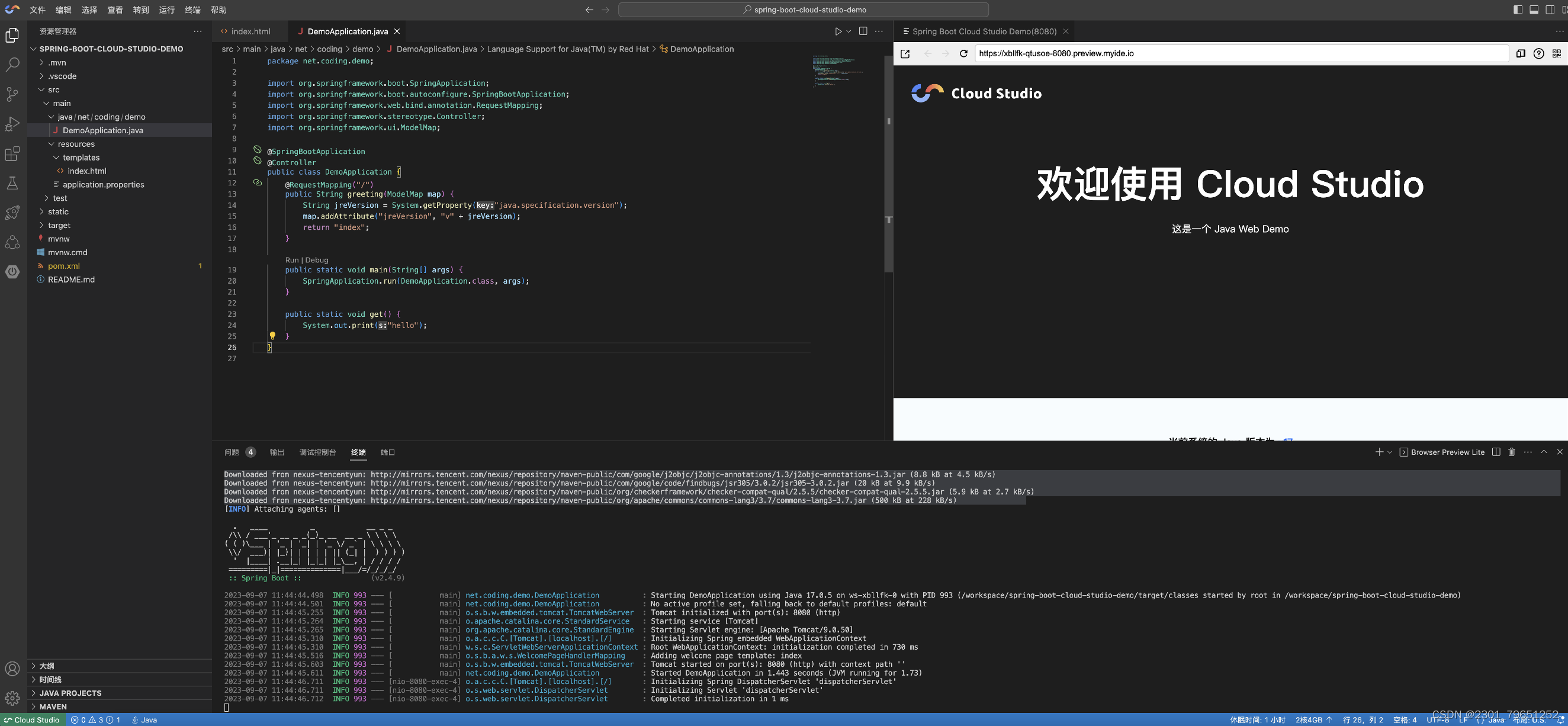Switch to the 调试控制台 tab
The image size is (1568, 726).
tap(317, 452)
